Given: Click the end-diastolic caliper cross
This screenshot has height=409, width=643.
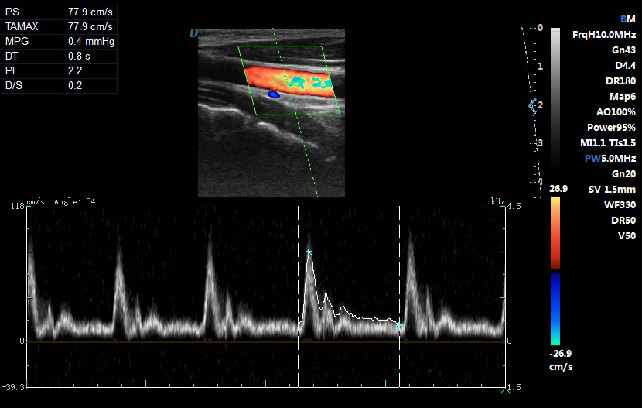Looking at the screenshot, I should (x=400, y=326).
